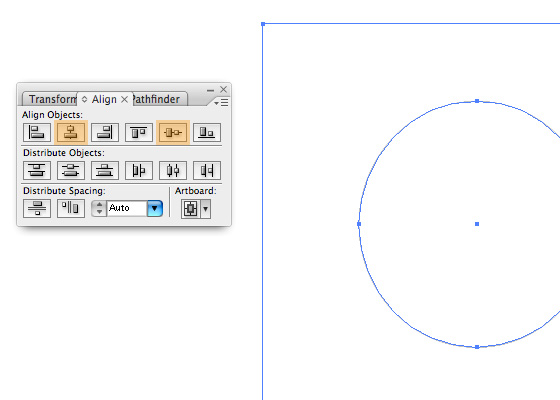
Task: Click Vertical Align Bottom icon
Action: pos(207,132)
